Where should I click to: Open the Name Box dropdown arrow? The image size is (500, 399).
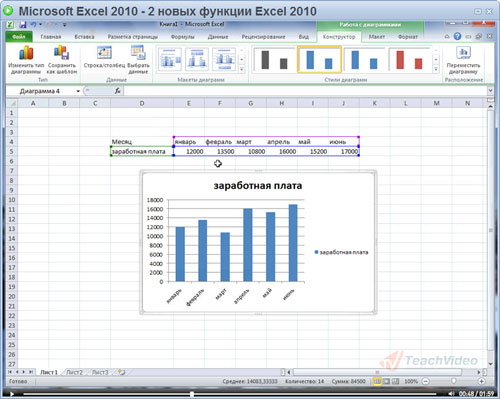(x=78, y=91)
